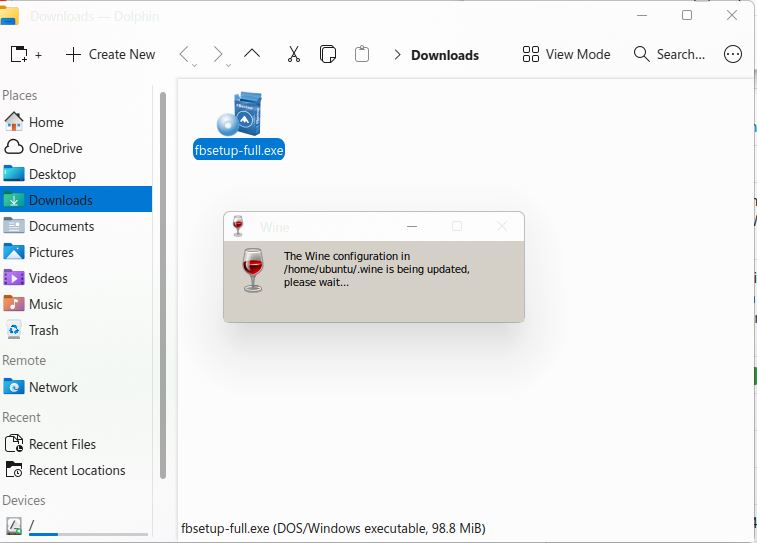Open Recent Locations
The width and height of the screenshot is (757, 543).
click(76, 470)
